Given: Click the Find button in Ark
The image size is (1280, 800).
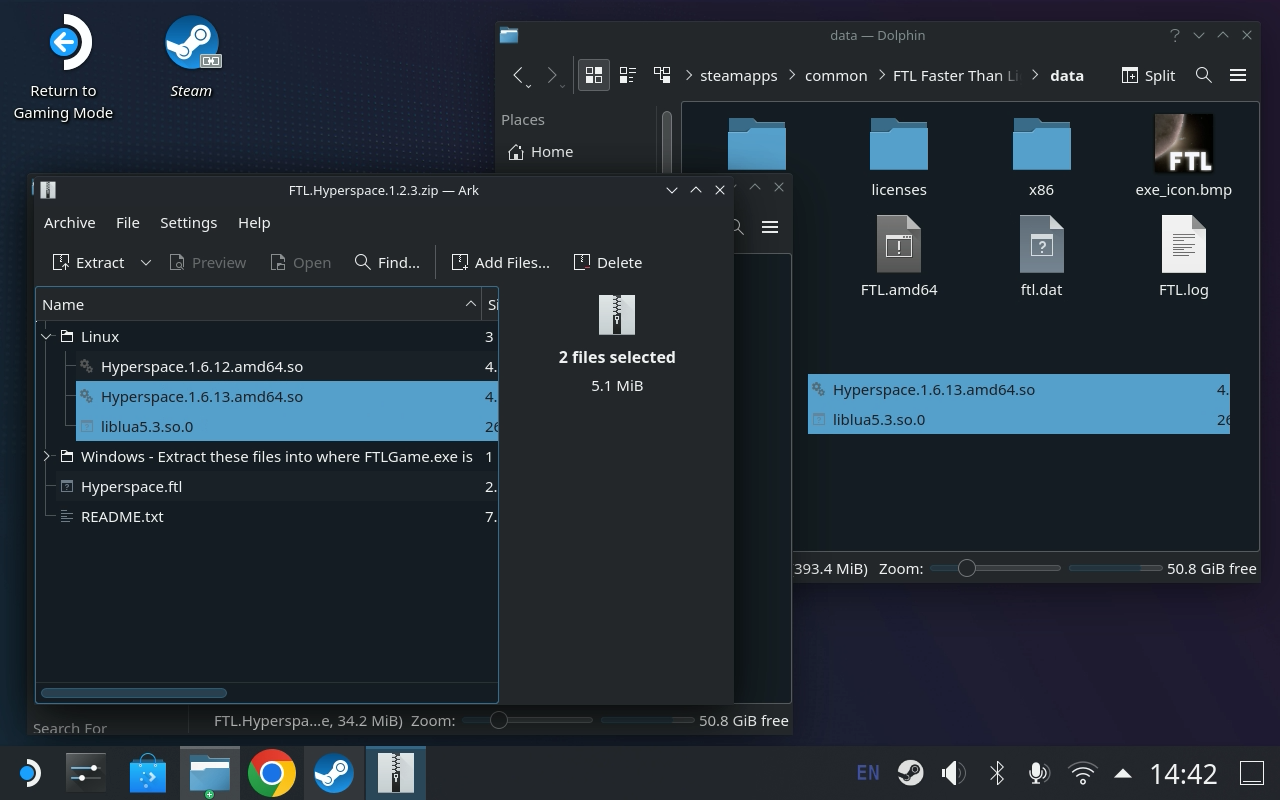Looking at the screenshot, I should click(x=387, y=262).
